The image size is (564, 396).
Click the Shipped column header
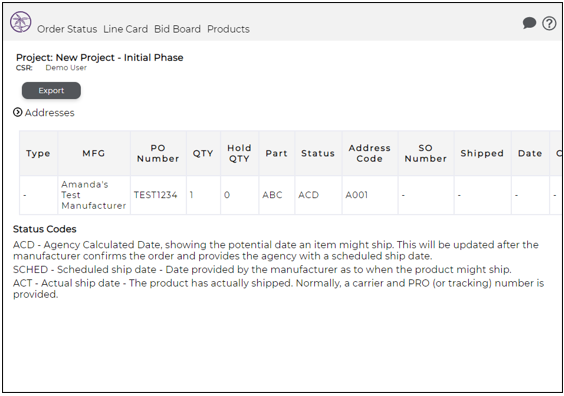click(482, 153)
